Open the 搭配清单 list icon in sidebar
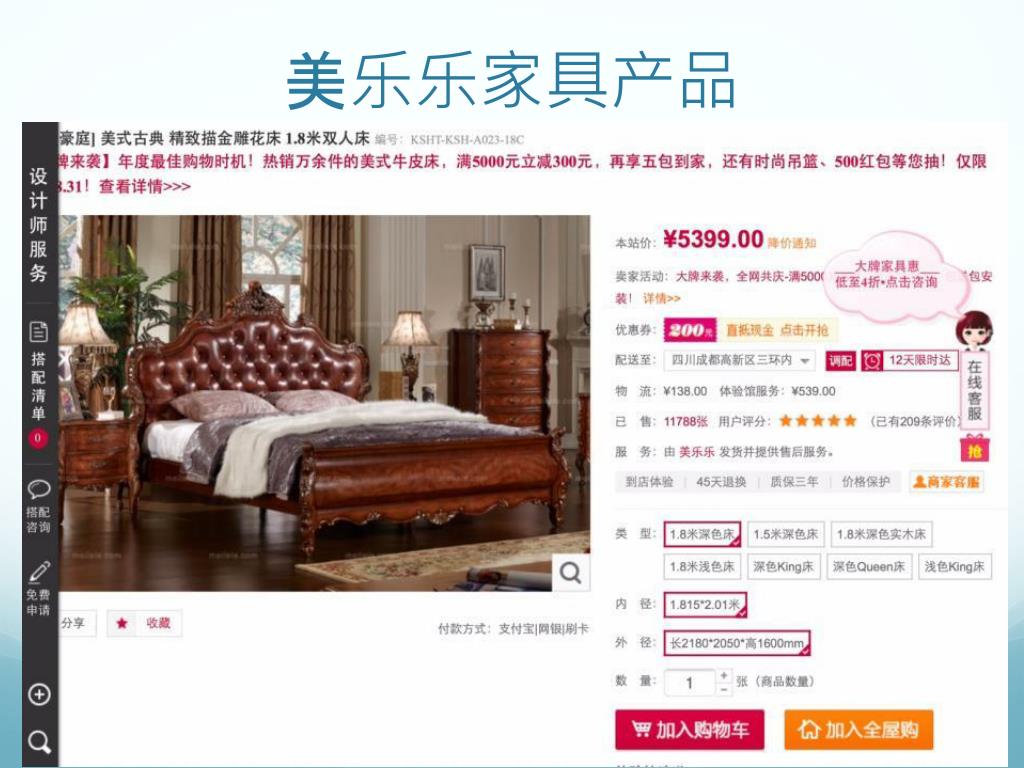The width and height of the screenshot is (1024, 768). pyautogui.click(x=39, y=332)
